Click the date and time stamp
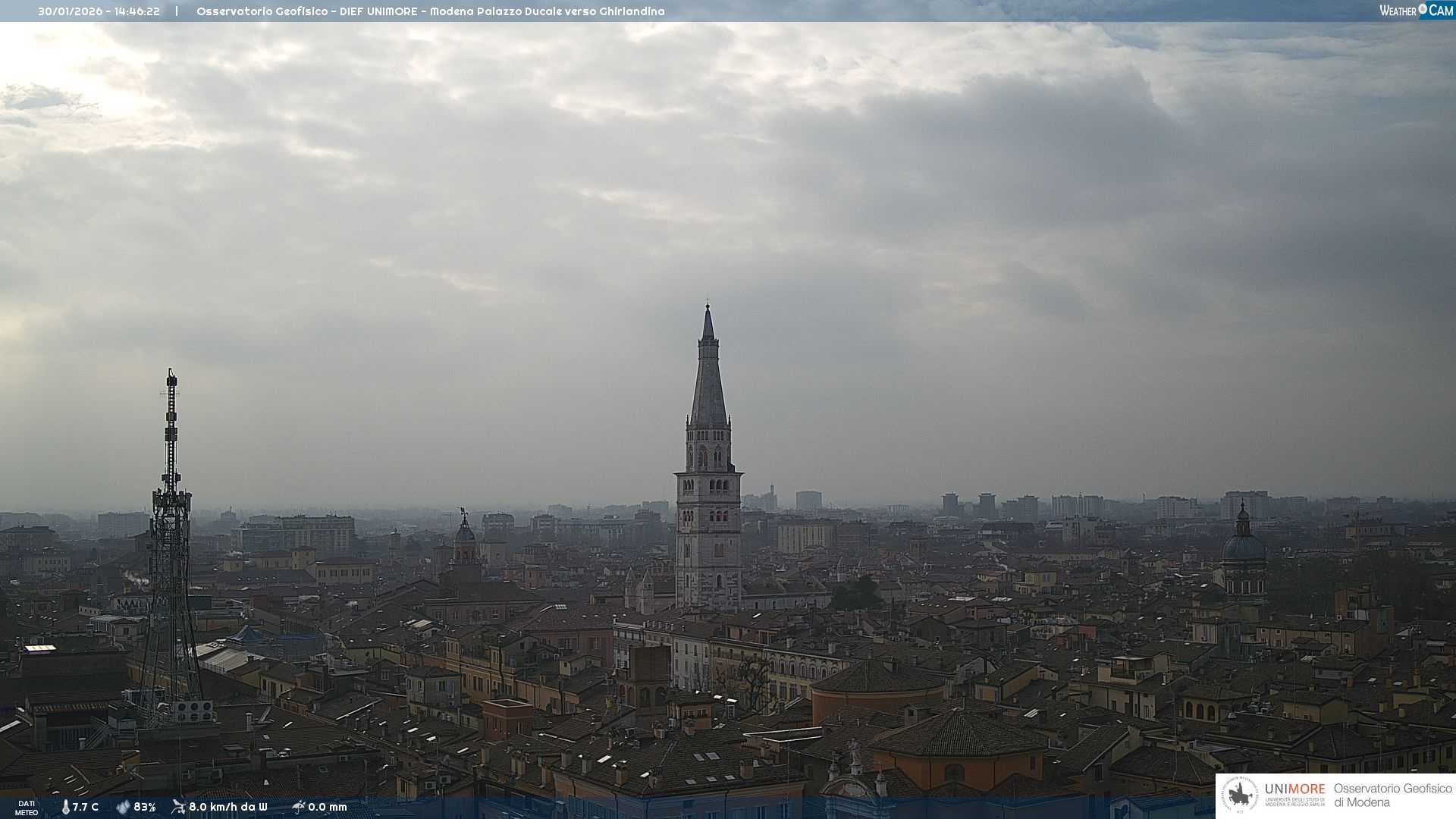The image size is (1456, 819). point(99,11)
